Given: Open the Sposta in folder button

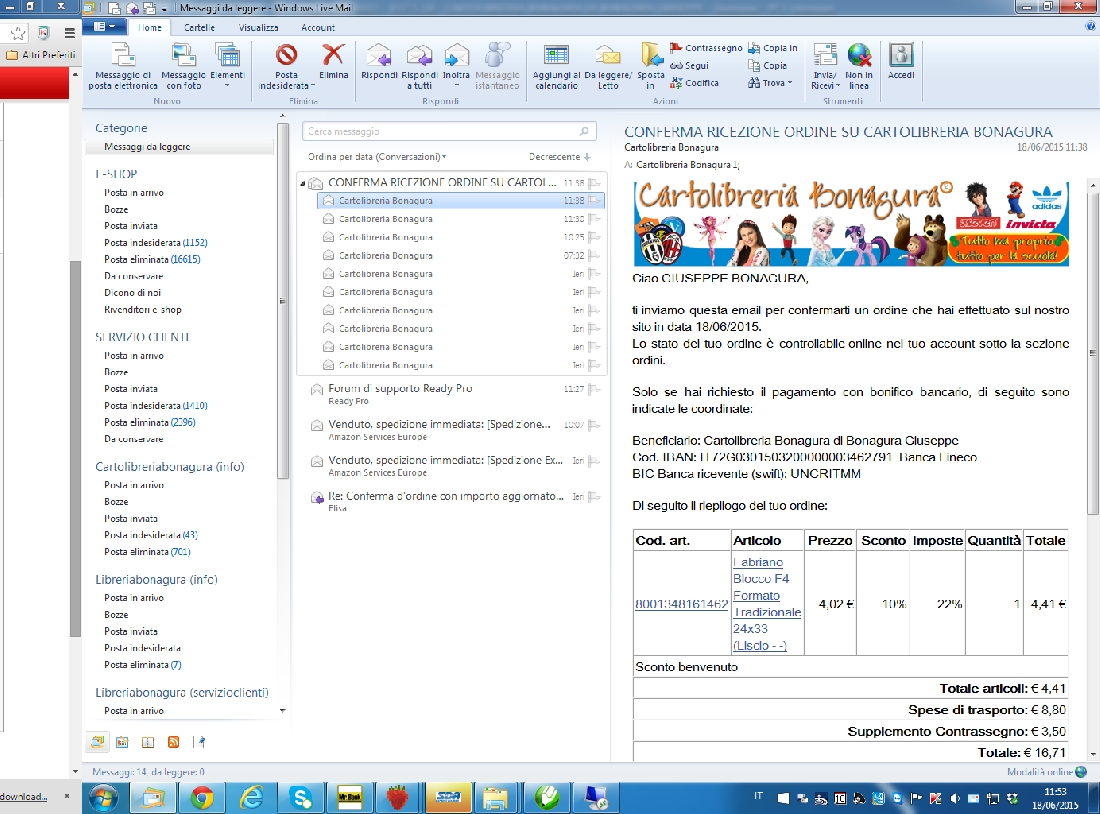Looking at the screenshot, I should tap(650, 66).
